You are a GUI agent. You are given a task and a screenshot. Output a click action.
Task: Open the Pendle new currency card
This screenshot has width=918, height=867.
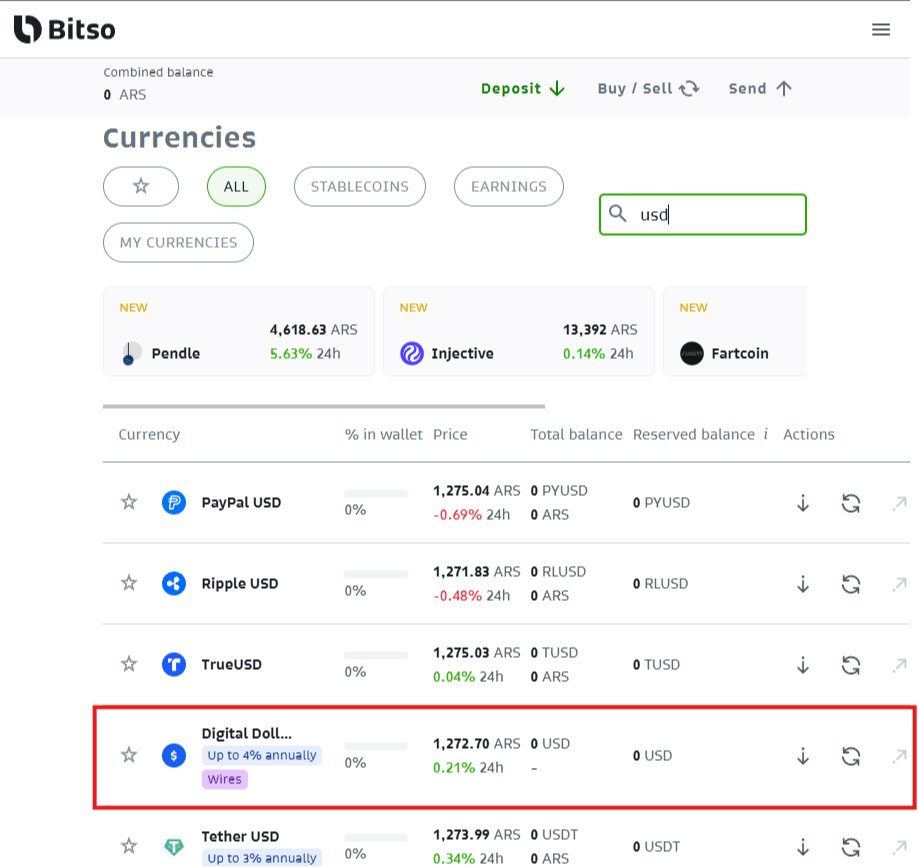(x=239, y=331)
